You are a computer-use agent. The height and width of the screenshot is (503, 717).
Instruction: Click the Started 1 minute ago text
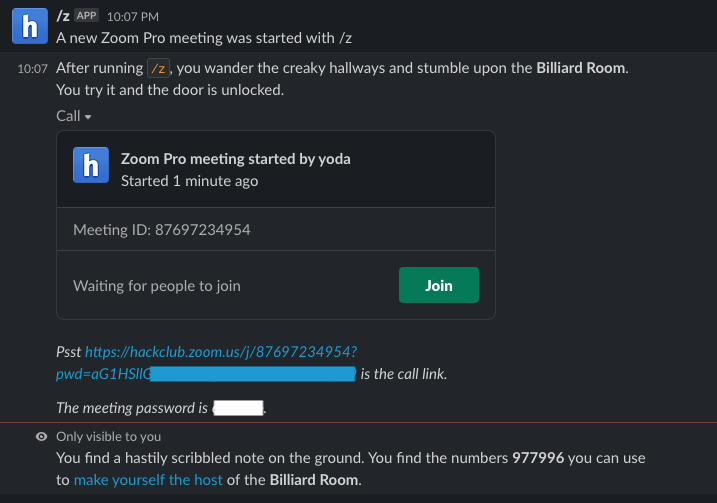pos(189,181)
